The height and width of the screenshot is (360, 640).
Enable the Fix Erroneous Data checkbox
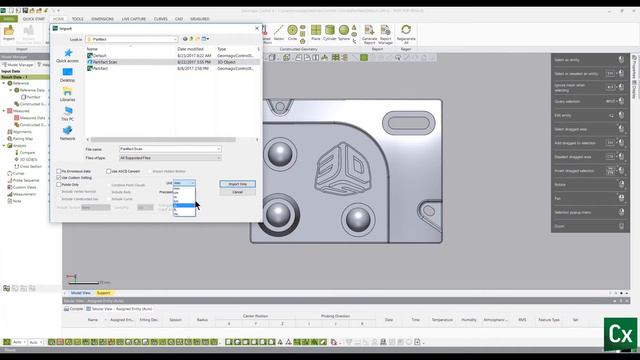coord(59,171)
